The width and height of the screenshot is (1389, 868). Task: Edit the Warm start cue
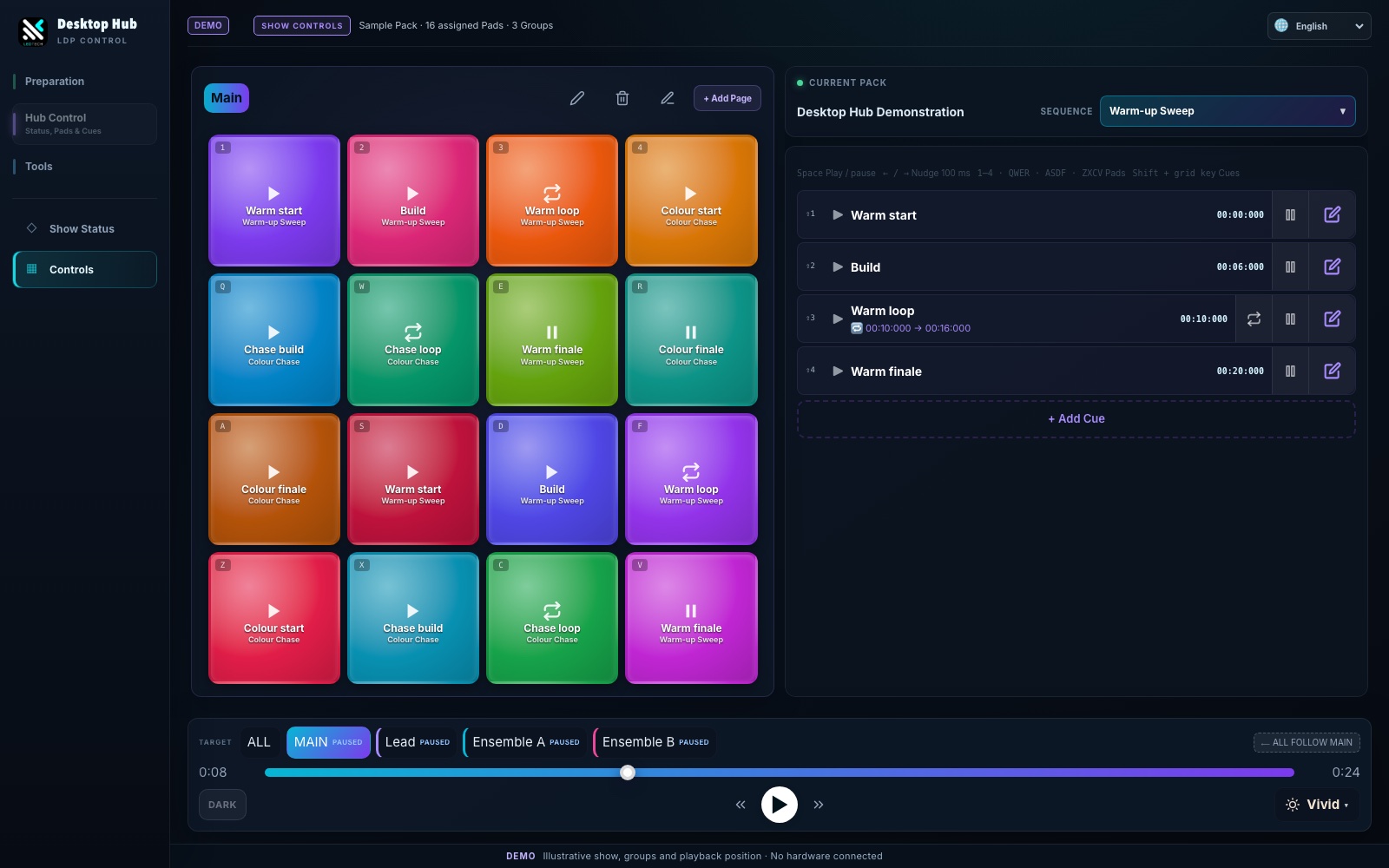point(1332,214)
